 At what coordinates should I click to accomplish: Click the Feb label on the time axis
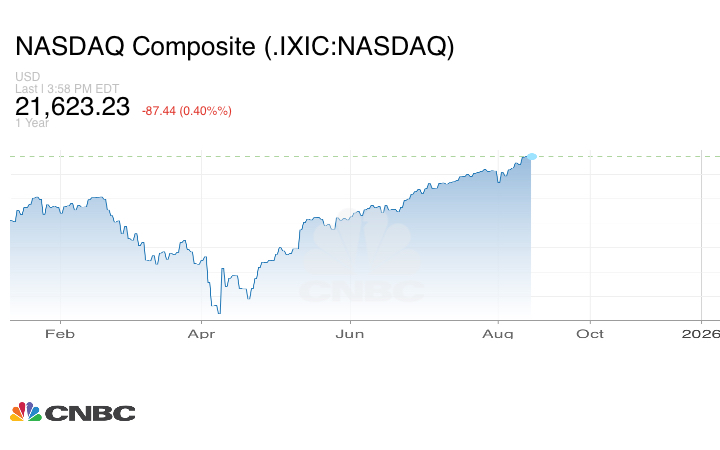click(60, 334)
